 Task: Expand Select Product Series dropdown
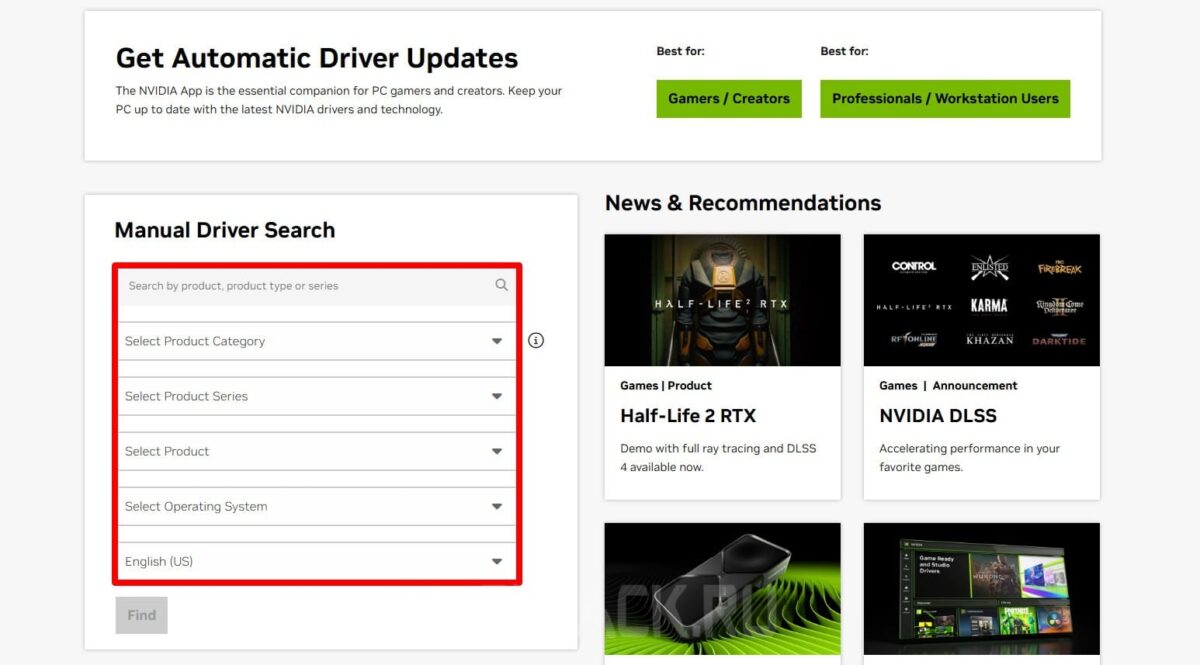coord(317,396)
